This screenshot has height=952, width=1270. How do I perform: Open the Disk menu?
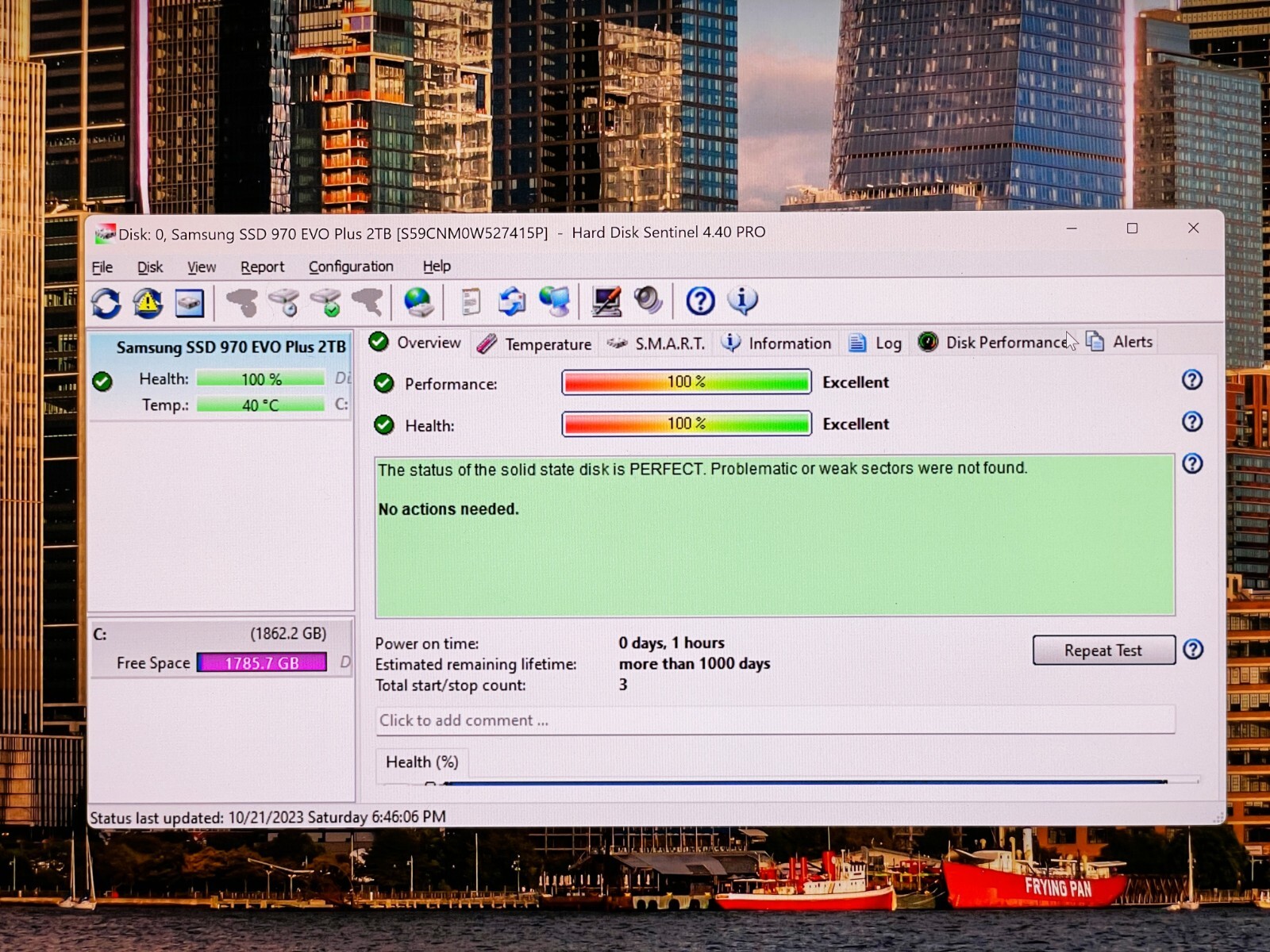[x=150, y=267]
